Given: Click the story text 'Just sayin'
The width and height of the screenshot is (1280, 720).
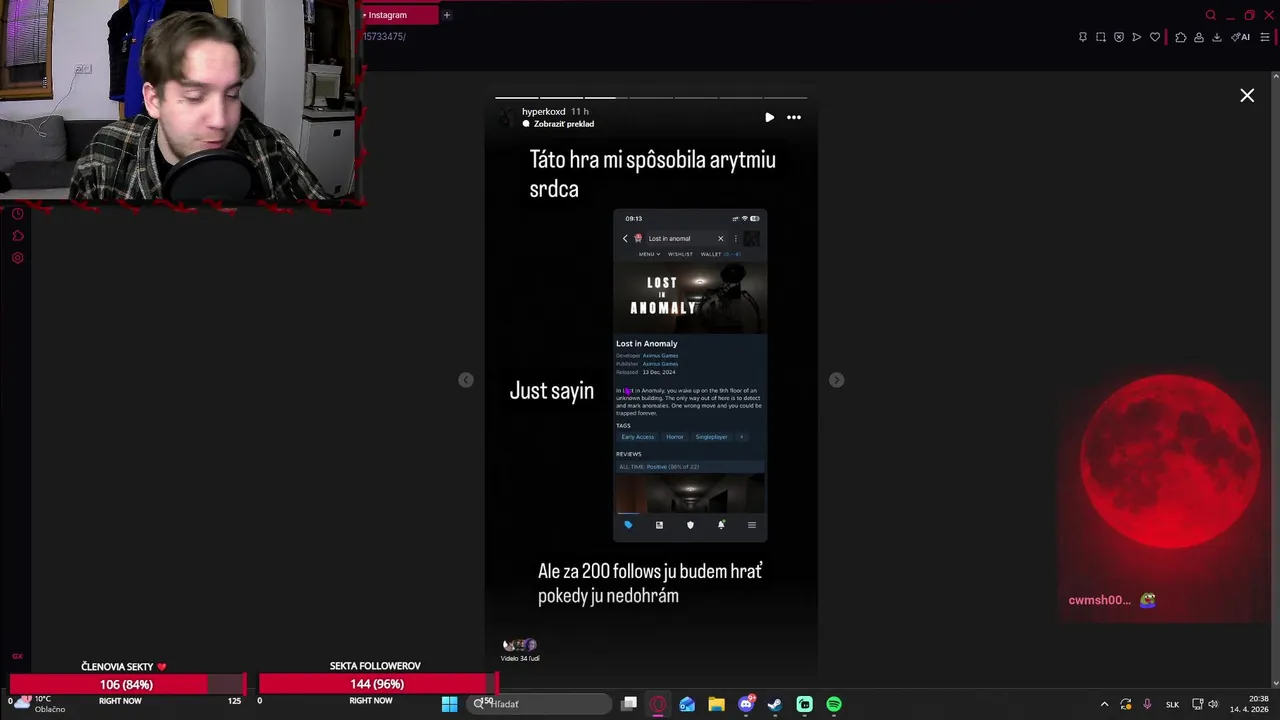Looking at the screenshot, I should click(x=552, y=391).
